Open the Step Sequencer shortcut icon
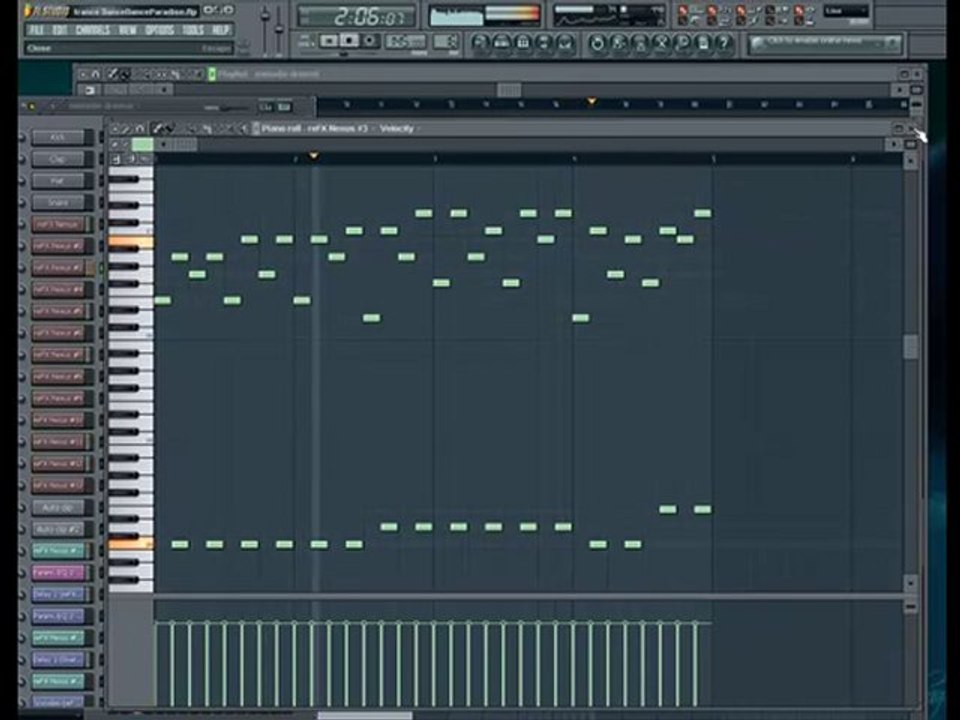The width and height of the screenshot is (960, 720). [501, 42]
